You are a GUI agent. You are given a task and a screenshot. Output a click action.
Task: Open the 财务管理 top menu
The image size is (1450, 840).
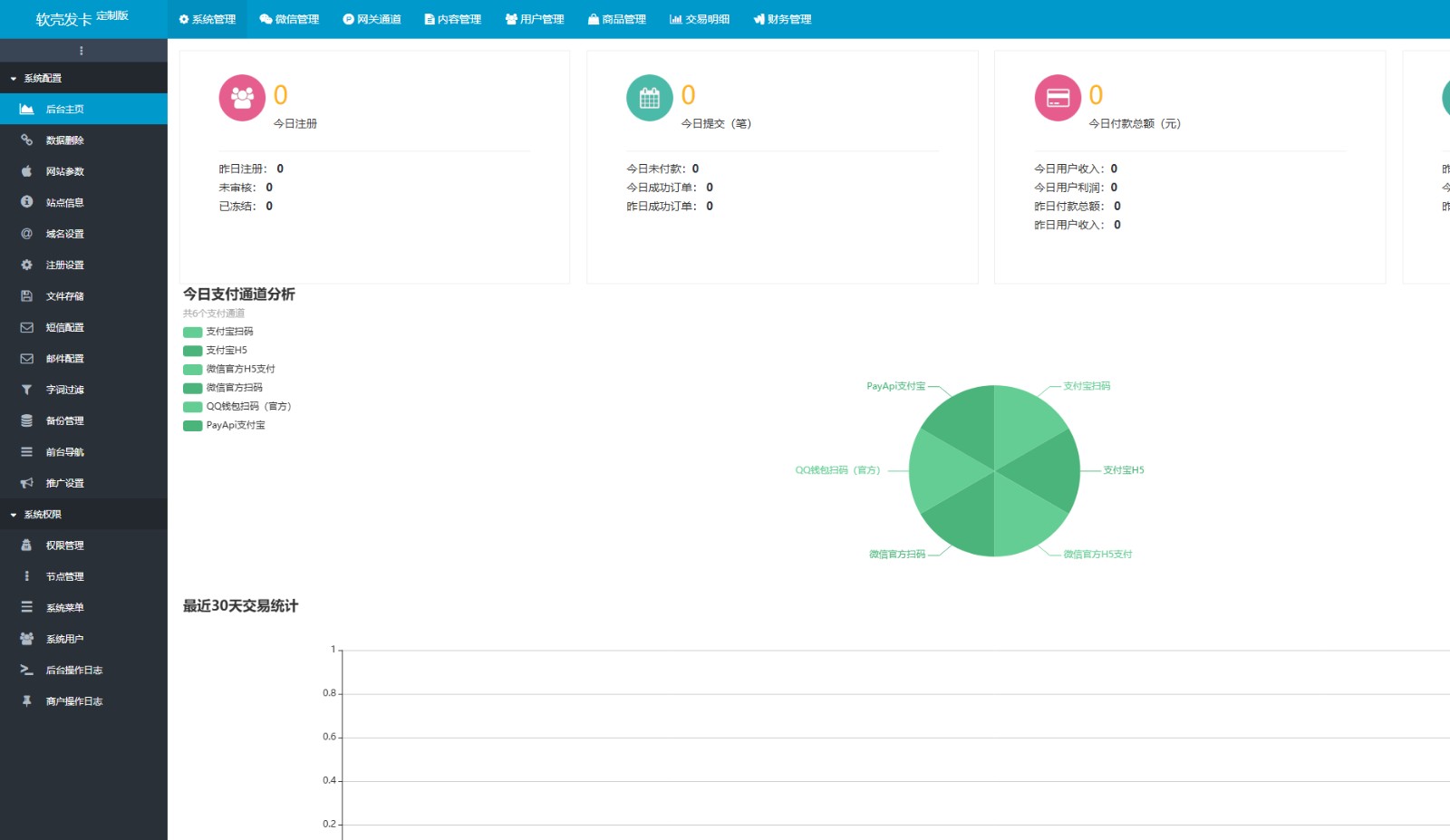782,19
